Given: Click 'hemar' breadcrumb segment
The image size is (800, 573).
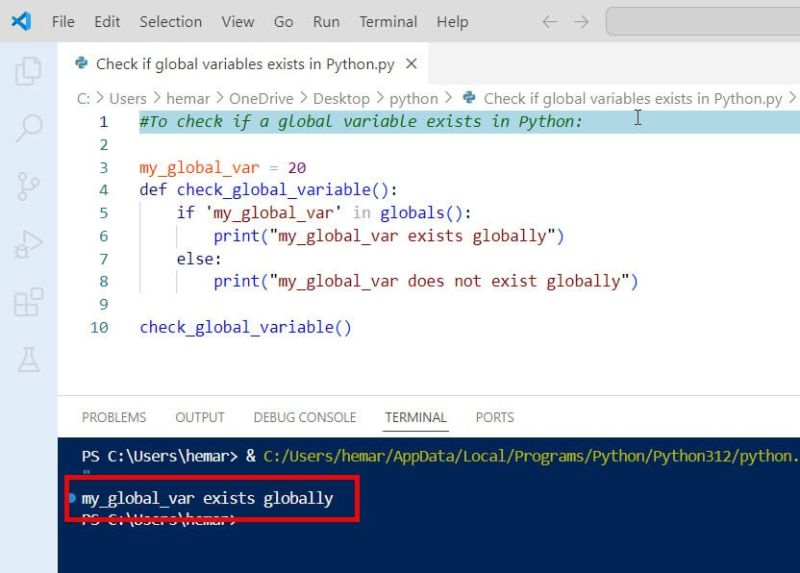Looking at the screenshot, I should tap(188, 98).
